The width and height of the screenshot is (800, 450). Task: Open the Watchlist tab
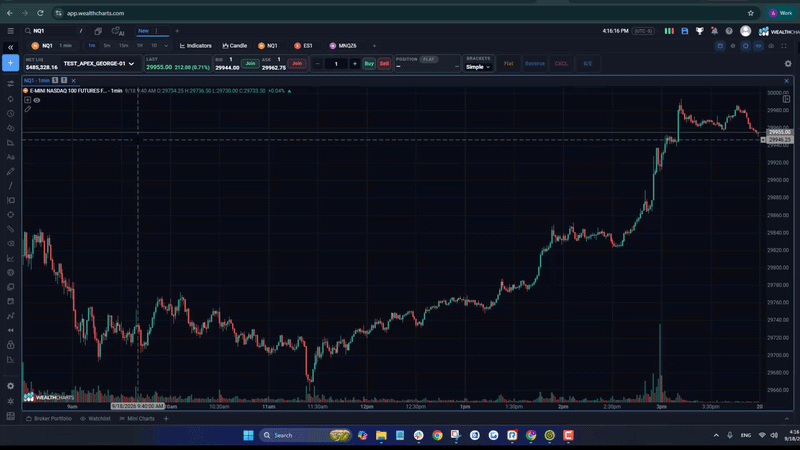(95, 419)
